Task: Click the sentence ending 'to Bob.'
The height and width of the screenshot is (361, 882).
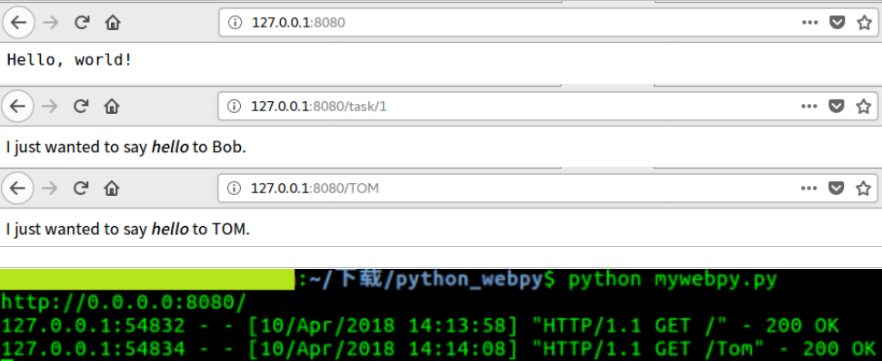Action: pos(126,147)
